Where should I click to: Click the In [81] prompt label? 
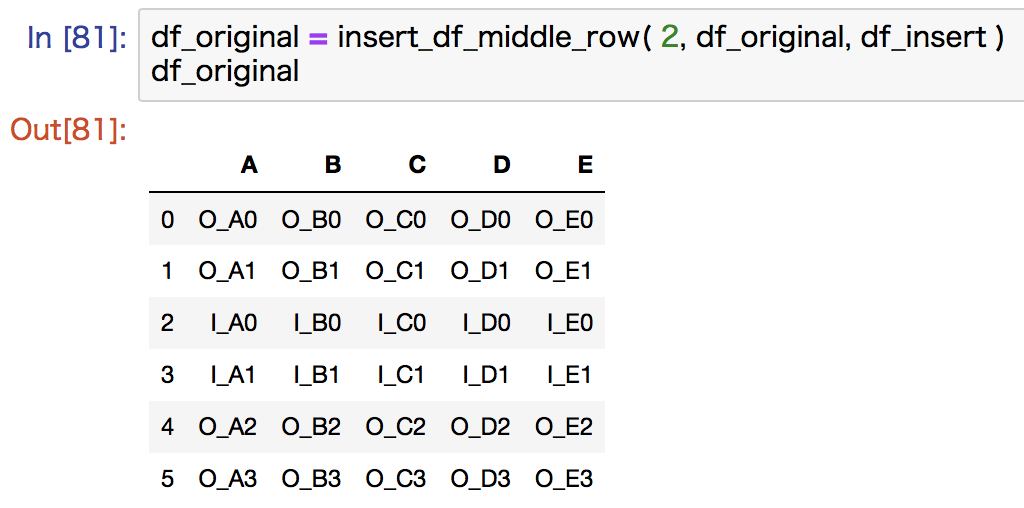pos(77,39)
